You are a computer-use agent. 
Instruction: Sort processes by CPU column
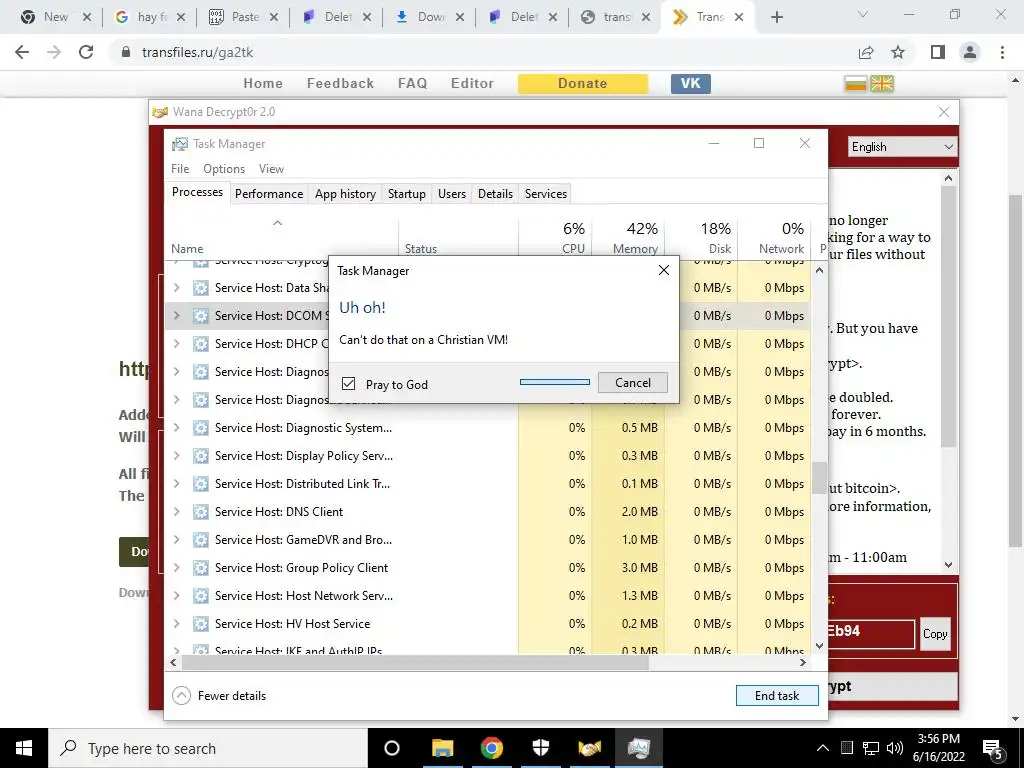(x=555, y=238)
